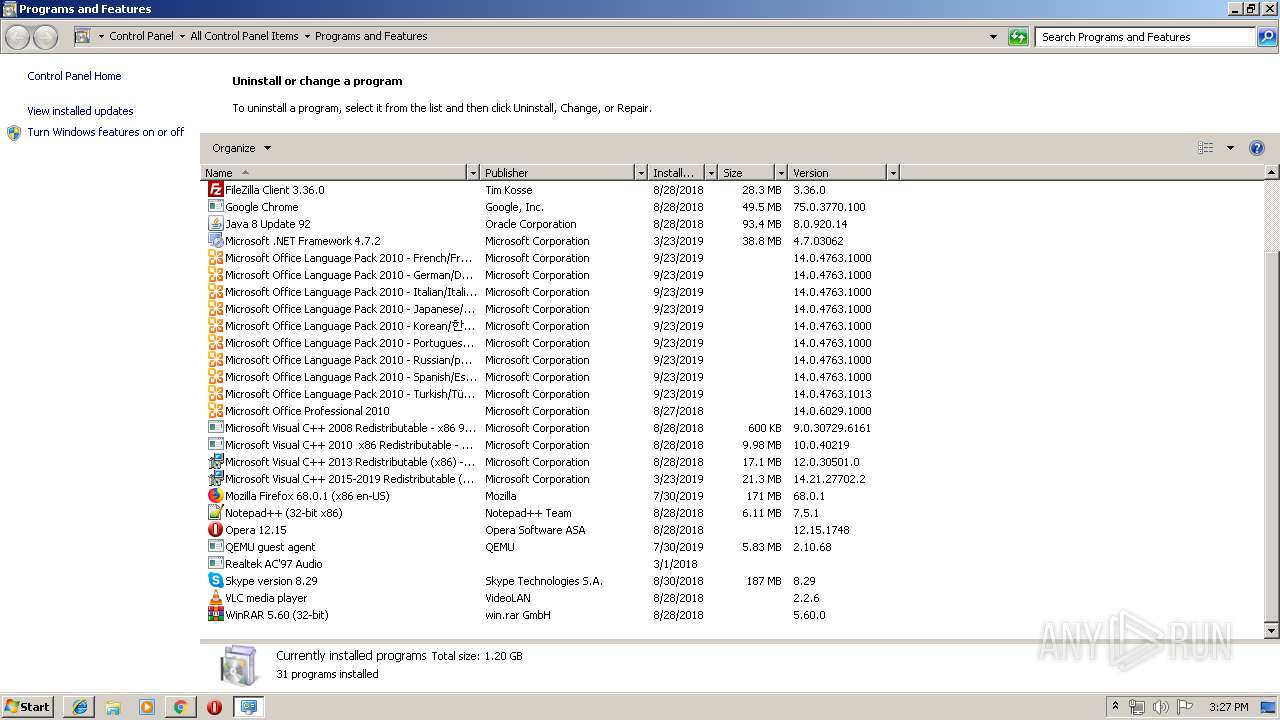
Task: Launch Chrome from the taskbar
Action: pos(180,707)
